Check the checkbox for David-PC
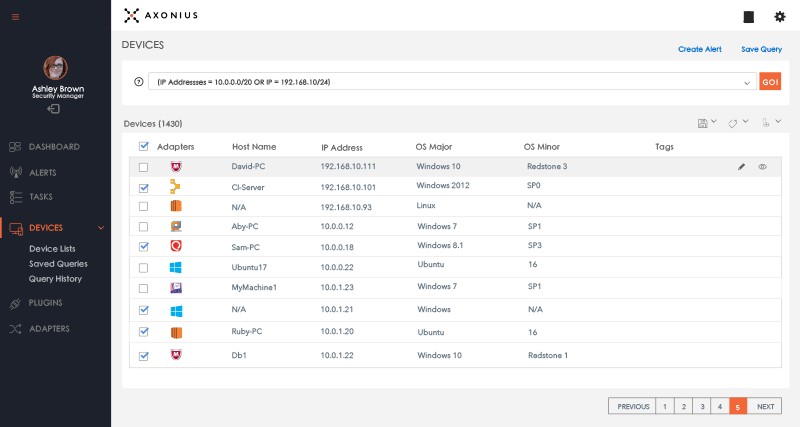Image resolution: width=800 pixels, height=427 pixels. (144, 167)
